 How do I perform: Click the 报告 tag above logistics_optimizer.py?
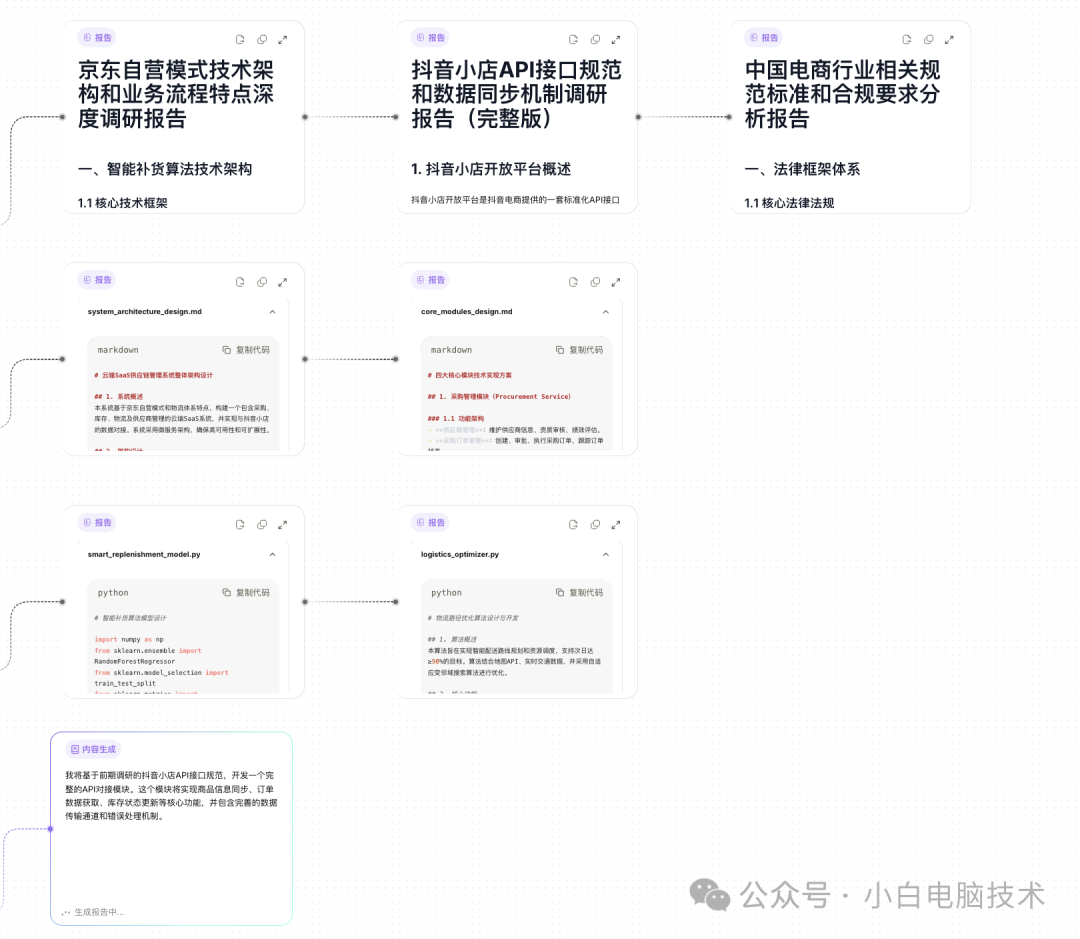(430, 523)
